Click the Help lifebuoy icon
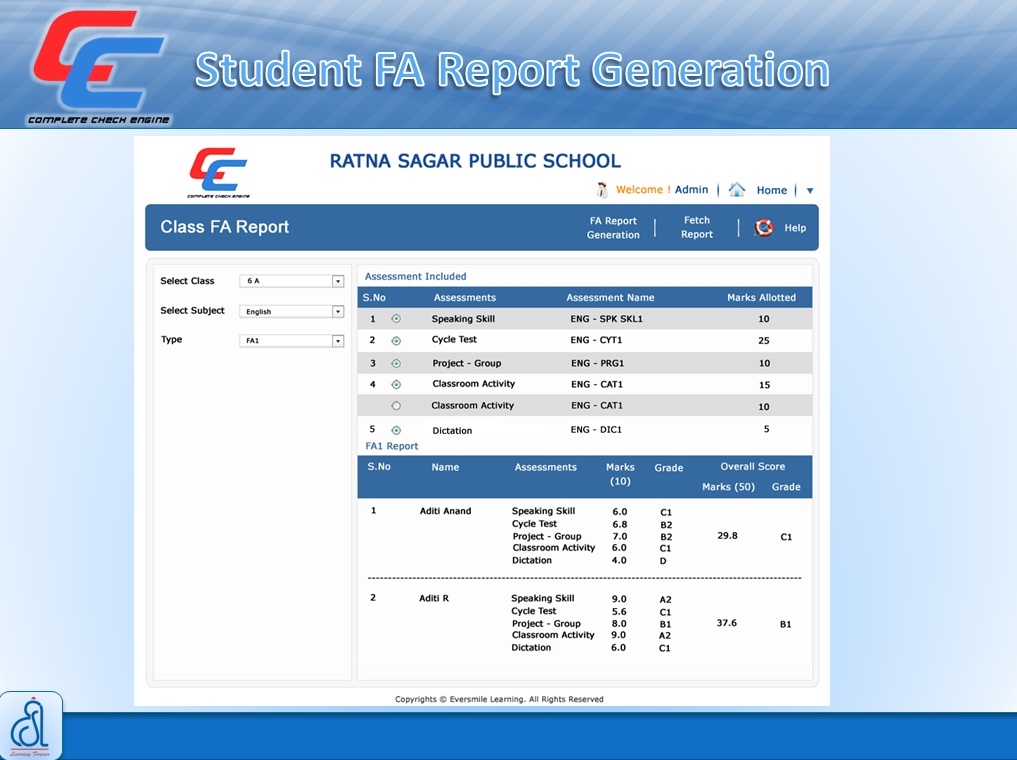This screenshot has height=760, width=1017. pyautogui.click(x=764, y=228)
